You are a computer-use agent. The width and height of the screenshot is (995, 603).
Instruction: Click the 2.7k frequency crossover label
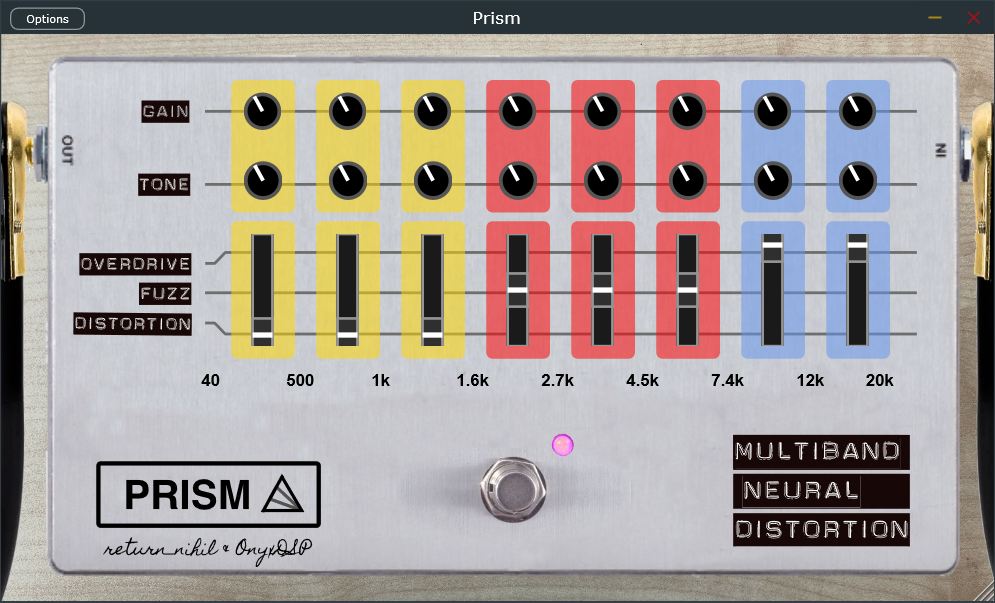(557, 381)
